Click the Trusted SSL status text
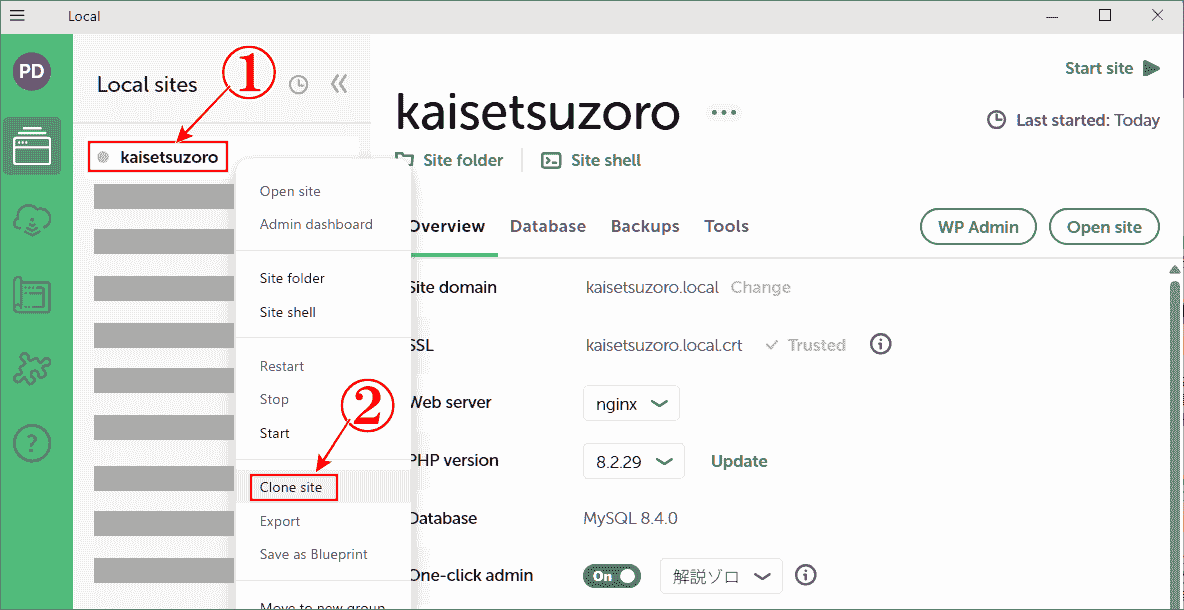Viewport: 1184px width, 610px height. click(x=816, y=345)
